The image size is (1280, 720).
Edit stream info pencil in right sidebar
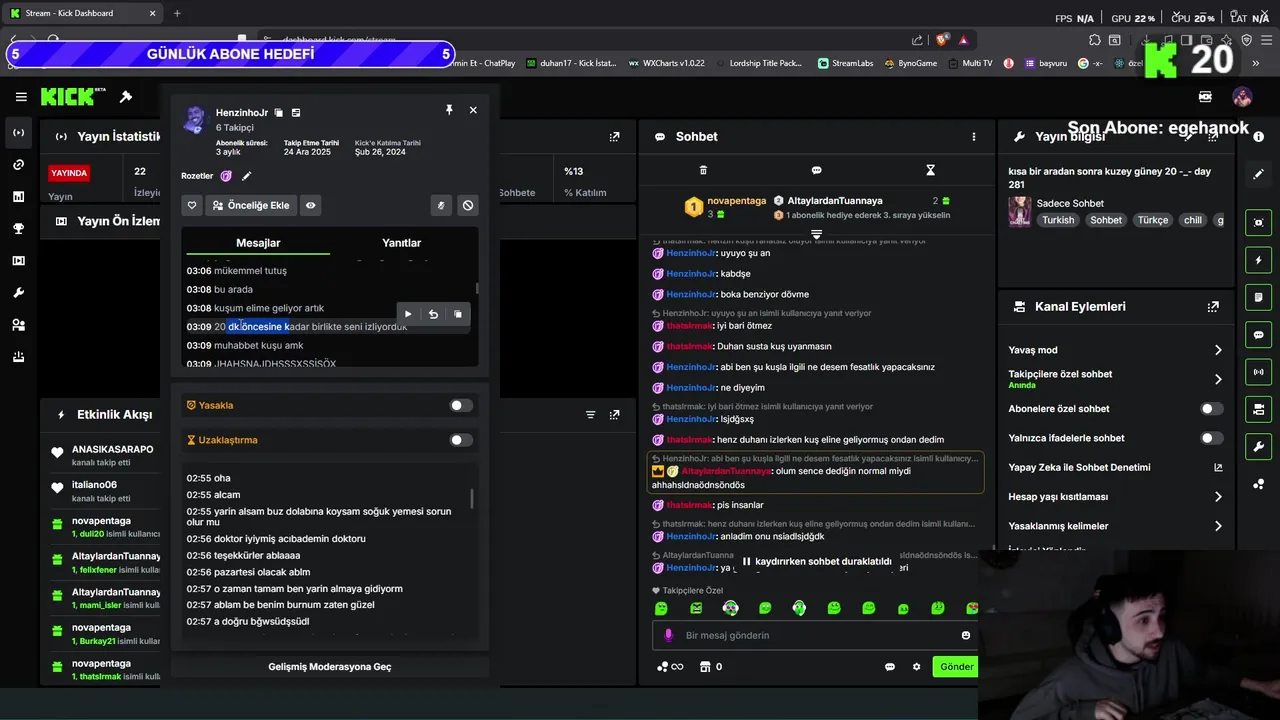[1259, 174]
